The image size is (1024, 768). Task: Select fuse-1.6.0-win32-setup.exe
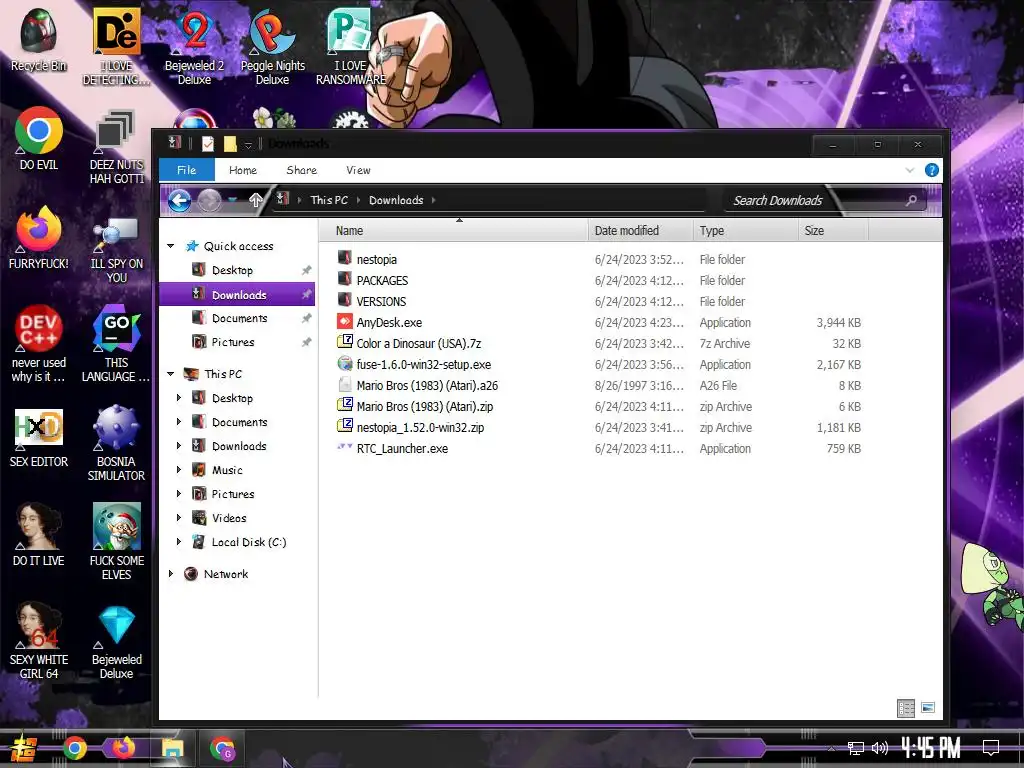[x=424, y=364]
